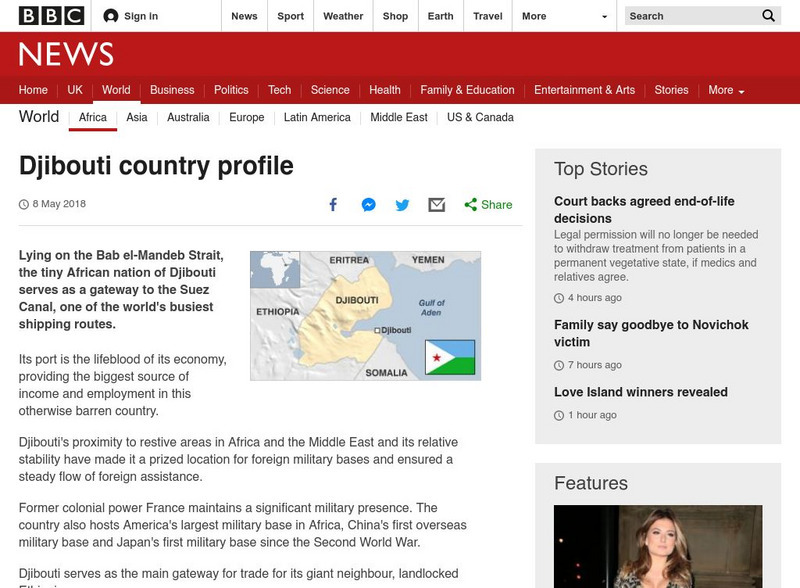The width and height of the screenshot is (800, 588).
Task: Click the BBC NEWS banner logo
Action: click(66, 54)
